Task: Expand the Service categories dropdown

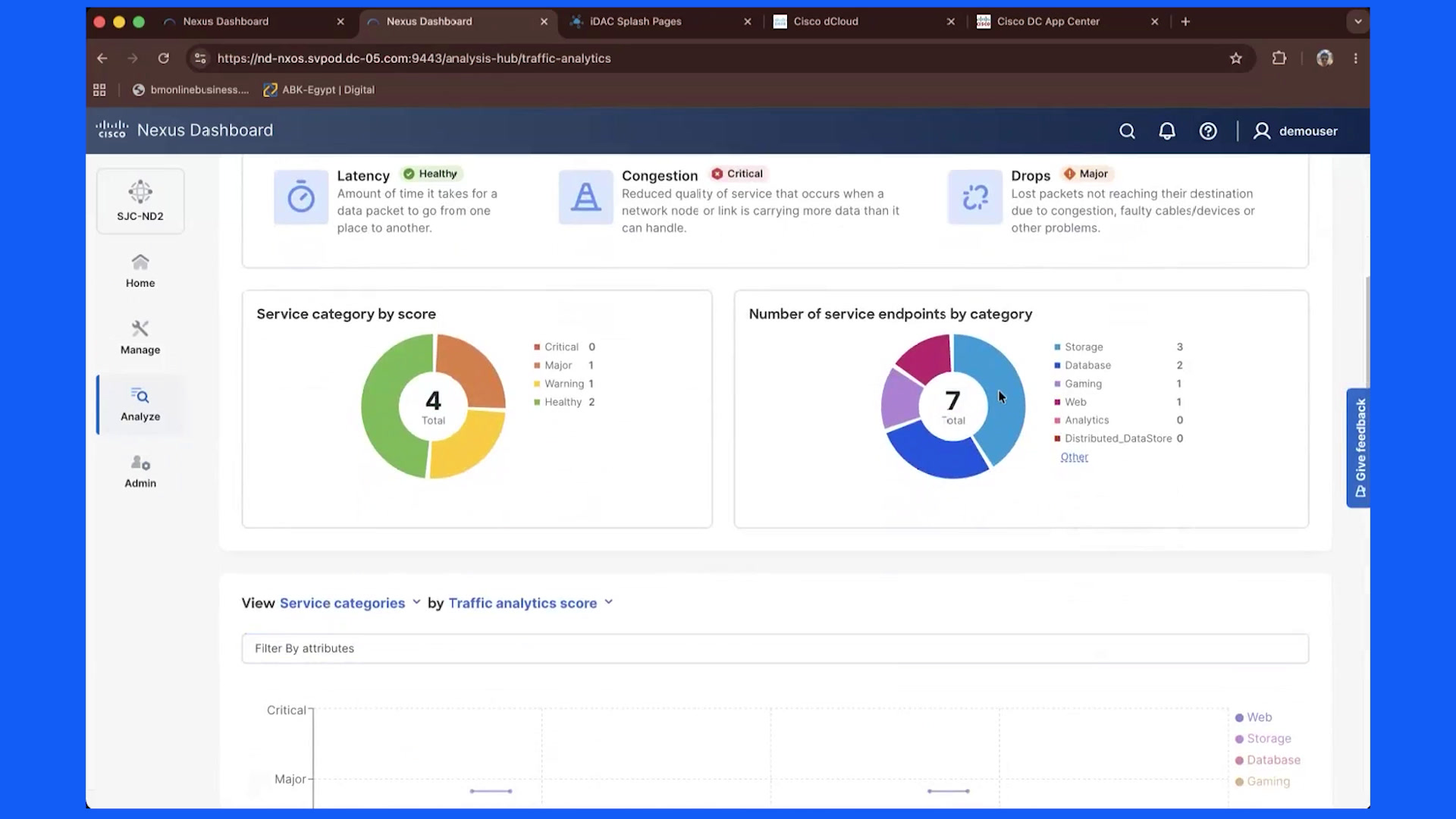Action: point(350,603)
